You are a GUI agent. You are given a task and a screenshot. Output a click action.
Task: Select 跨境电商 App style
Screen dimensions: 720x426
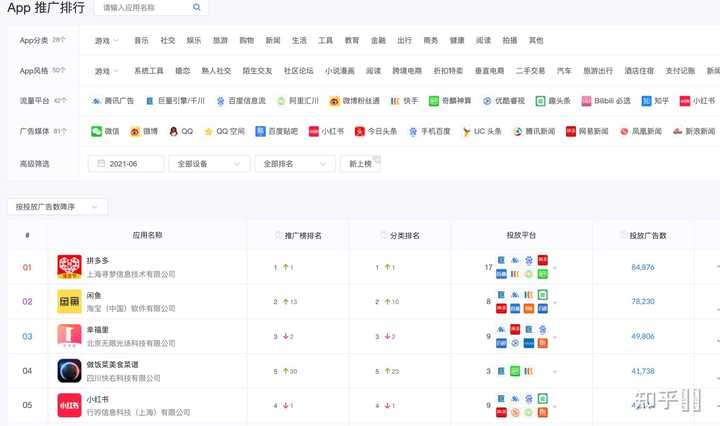(x=407, y=71)
